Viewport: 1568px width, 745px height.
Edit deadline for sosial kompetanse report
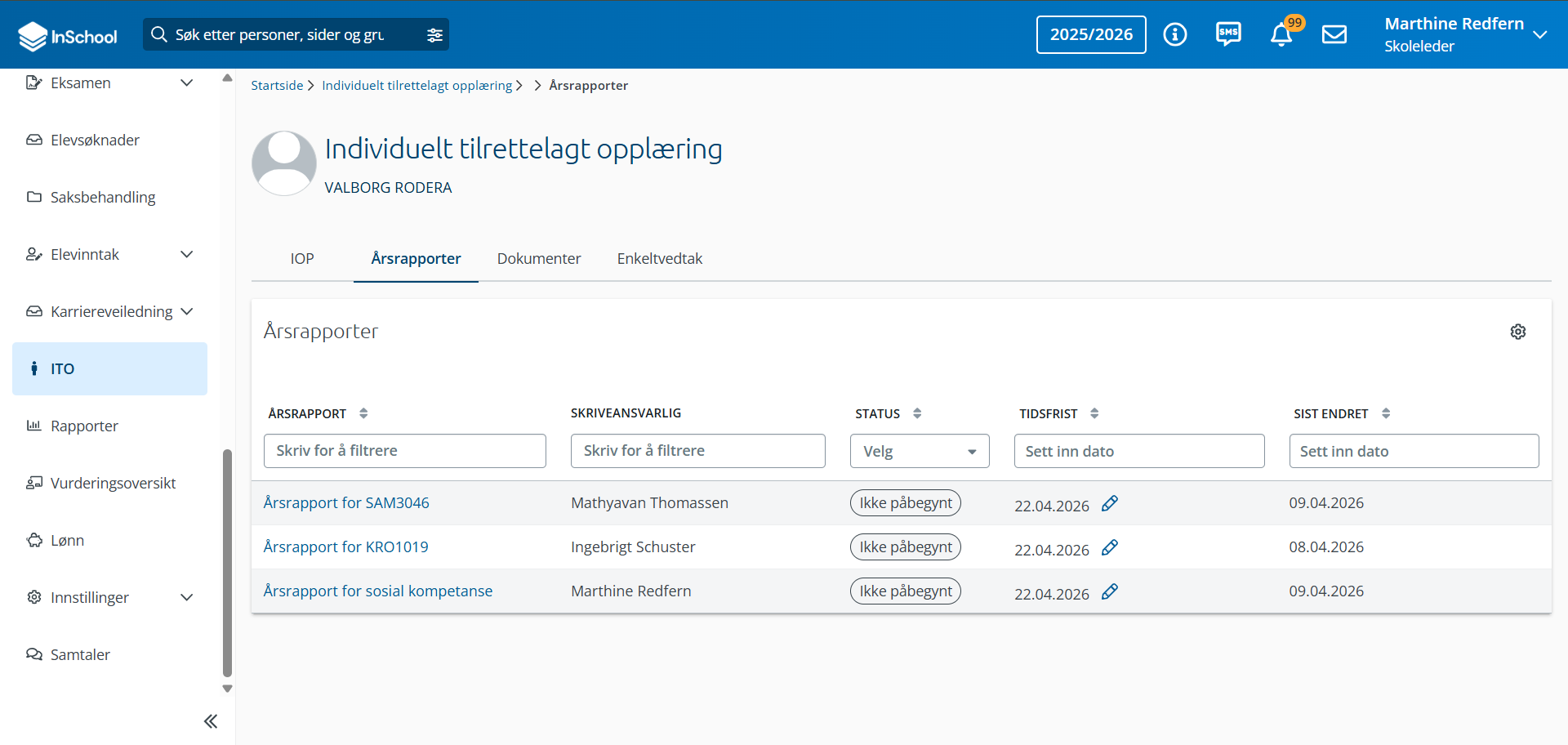point(1109,592)
